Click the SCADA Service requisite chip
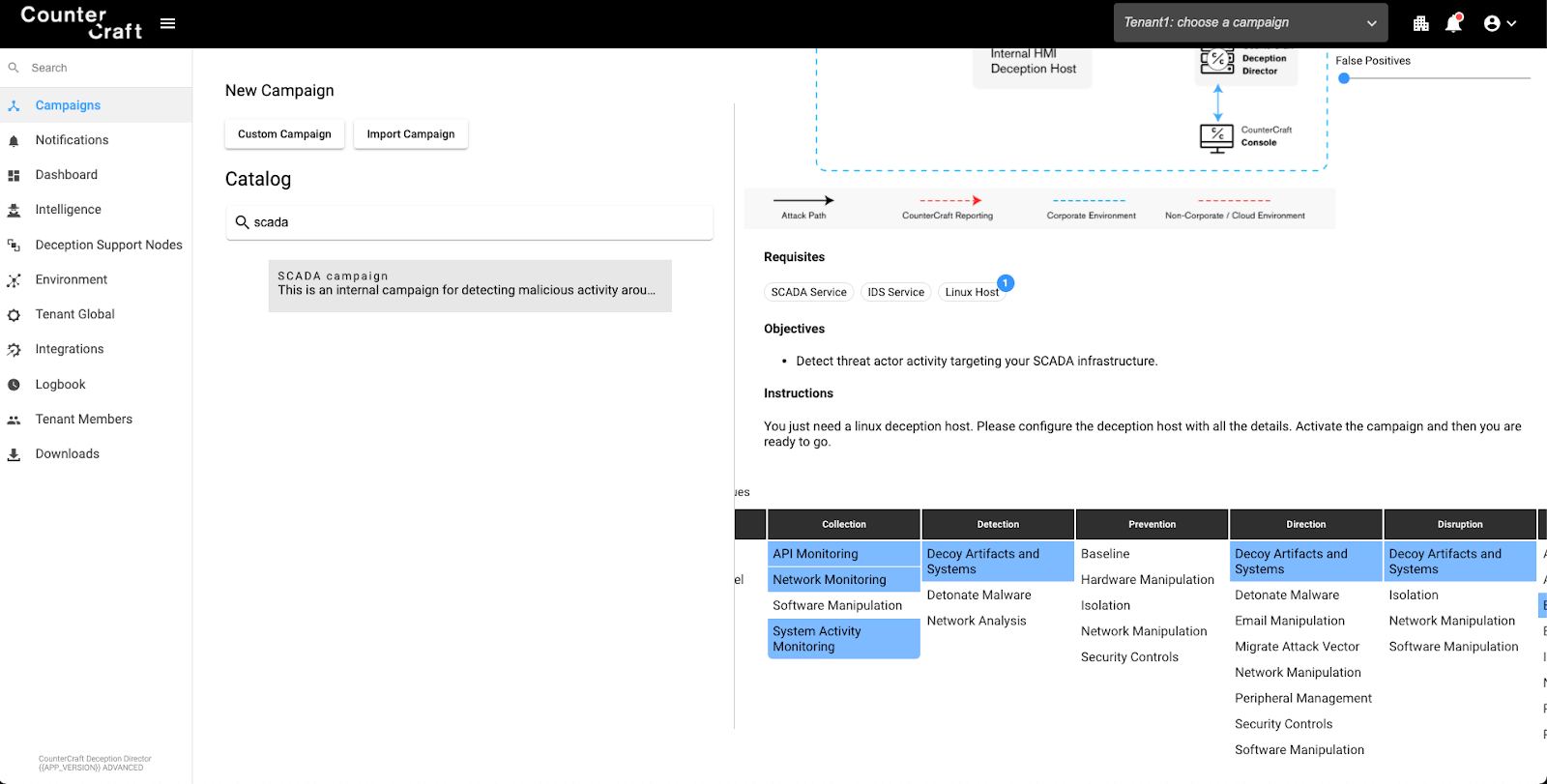This screenshot has height=784, width=1547. pos(808,292)
